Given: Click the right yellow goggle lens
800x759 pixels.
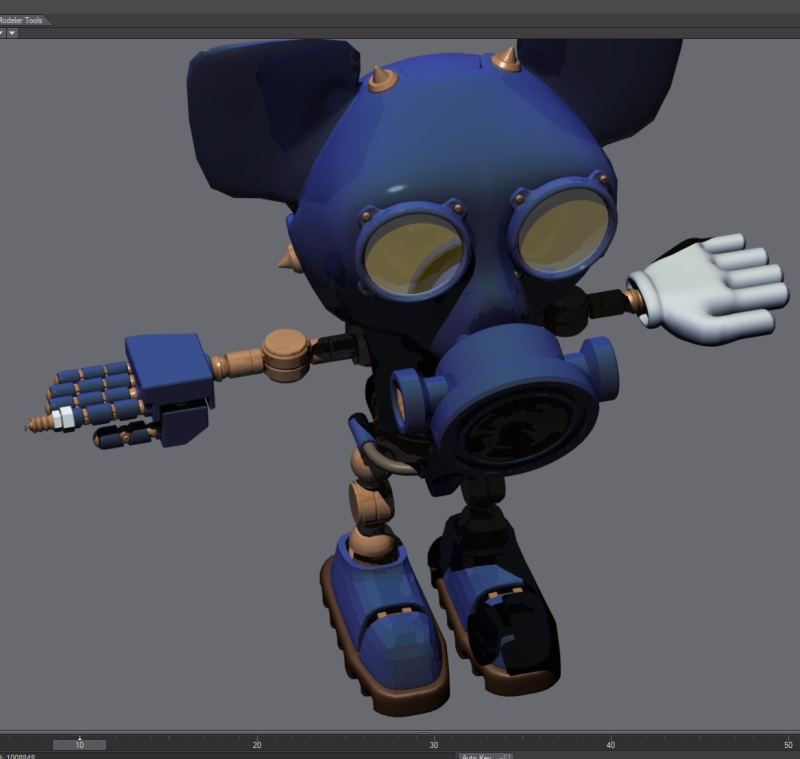Looking at the screenshot, I should click(563, 233).
